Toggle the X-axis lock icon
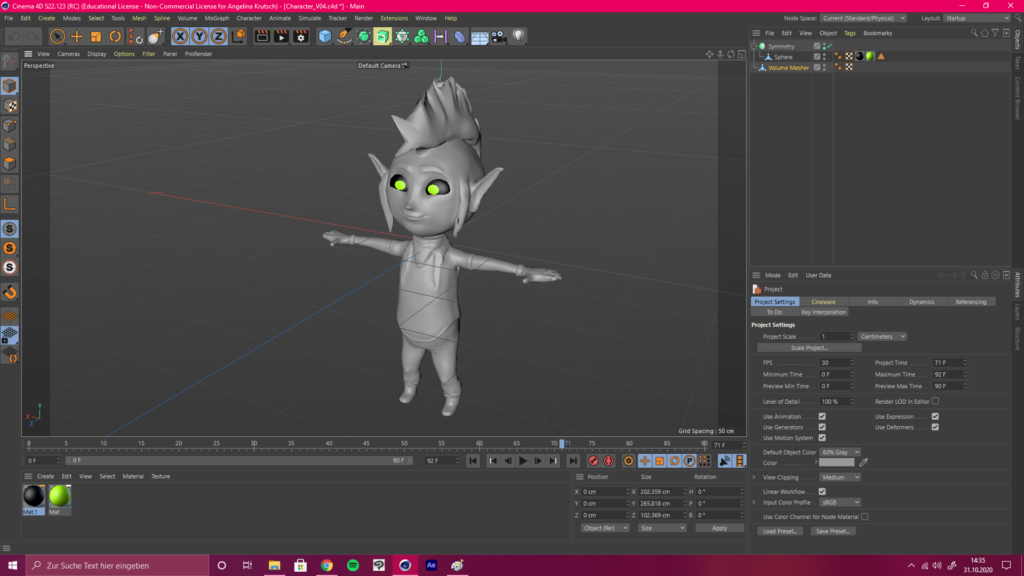 (180, 36)
